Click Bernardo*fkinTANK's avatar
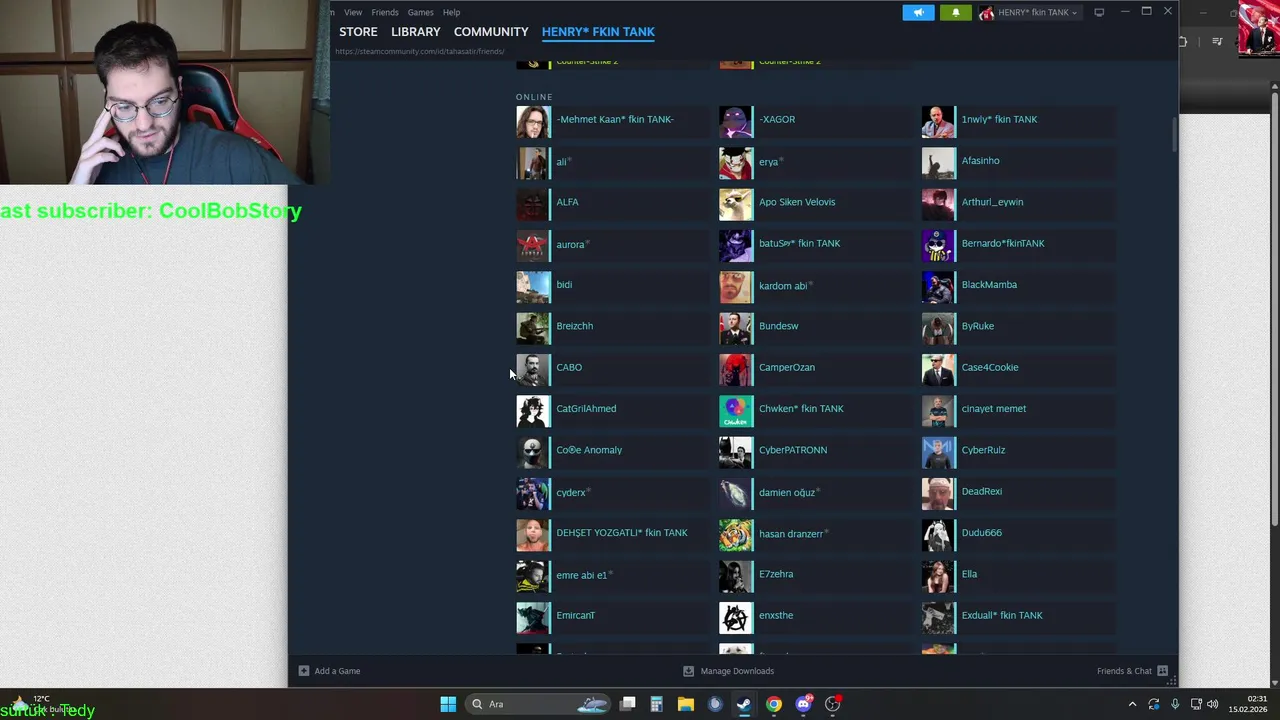The width and height of the screenshot is (1280, 720). pyautogui.click(x=938, y=245)
